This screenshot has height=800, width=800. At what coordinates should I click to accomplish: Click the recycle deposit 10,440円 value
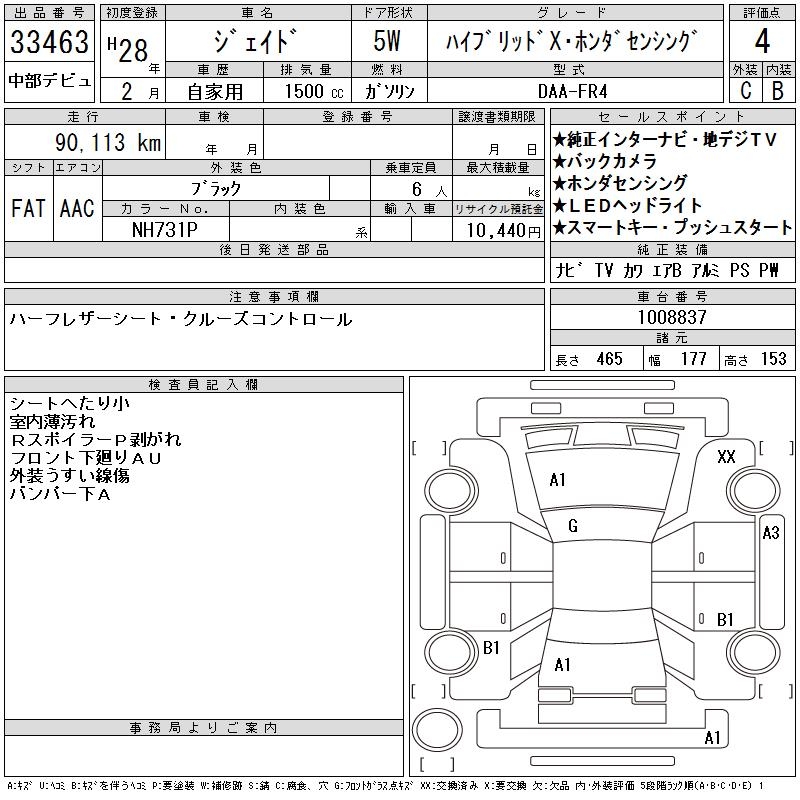(x=498, y=230)
